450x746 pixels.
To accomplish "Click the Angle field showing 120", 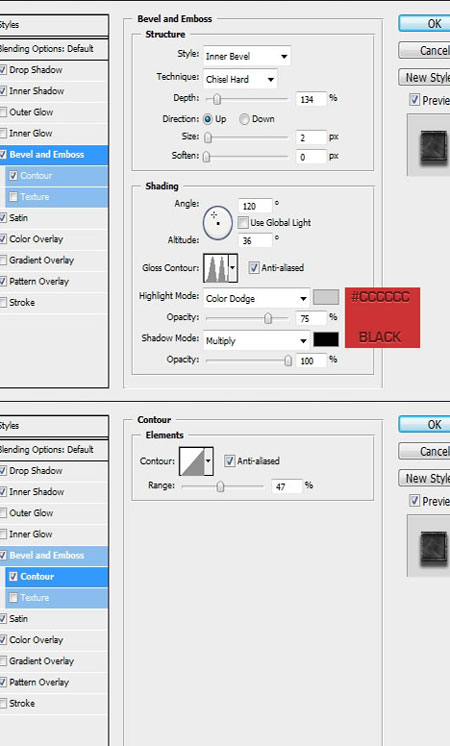I will [x=255, y=206].
